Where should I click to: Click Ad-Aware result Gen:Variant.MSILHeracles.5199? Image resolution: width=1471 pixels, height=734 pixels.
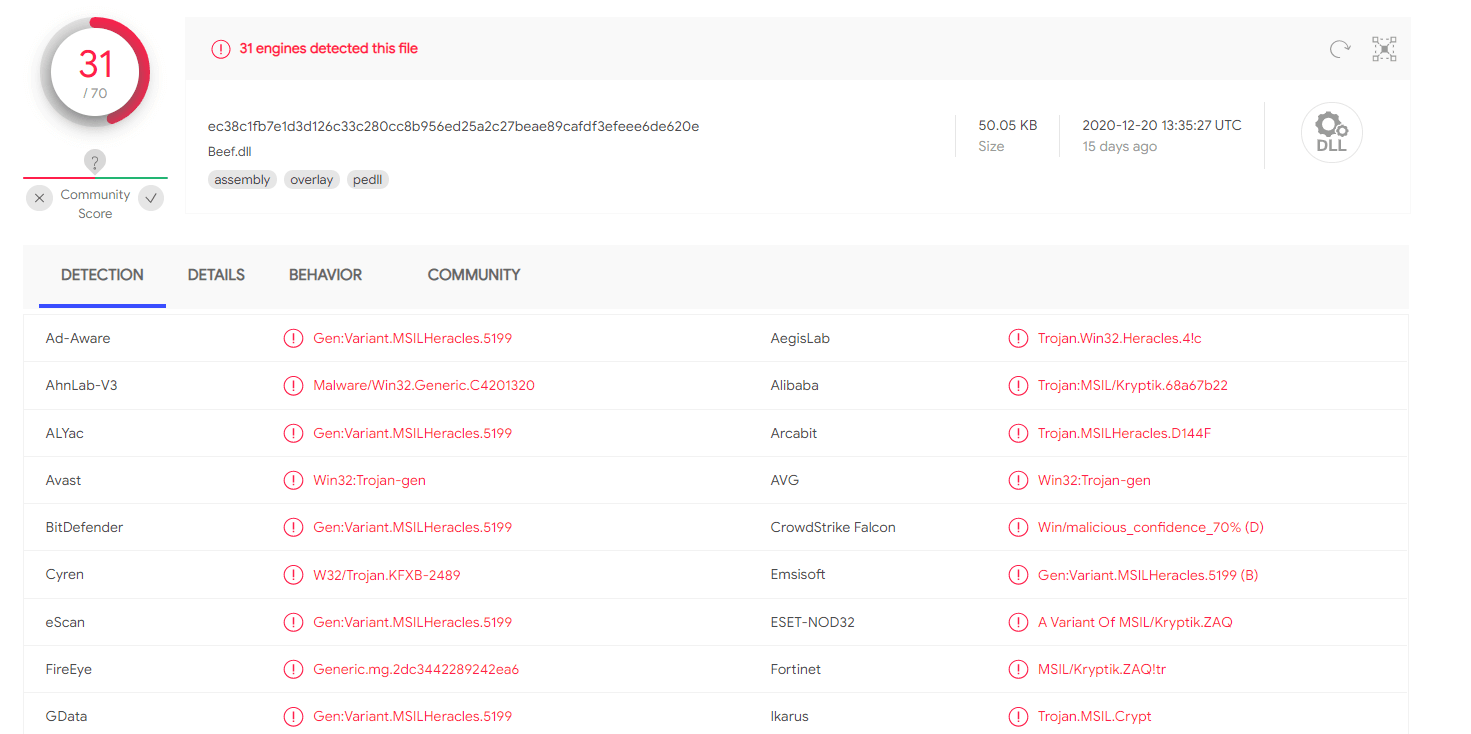click(413, 338)
